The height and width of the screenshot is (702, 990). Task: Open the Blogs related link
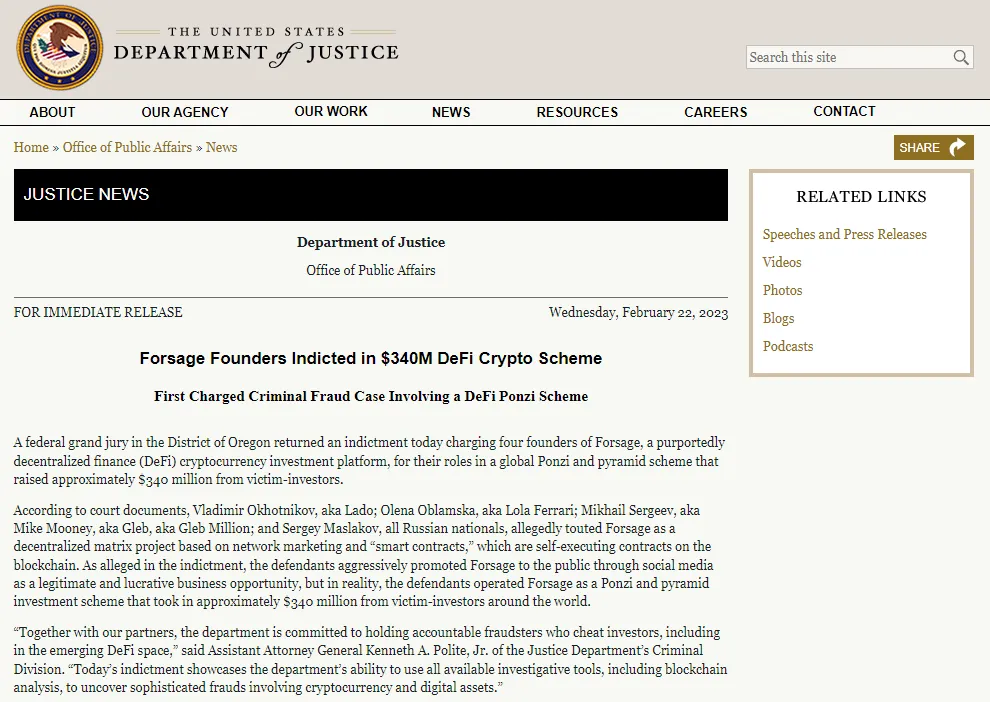[x=778, y=318]
